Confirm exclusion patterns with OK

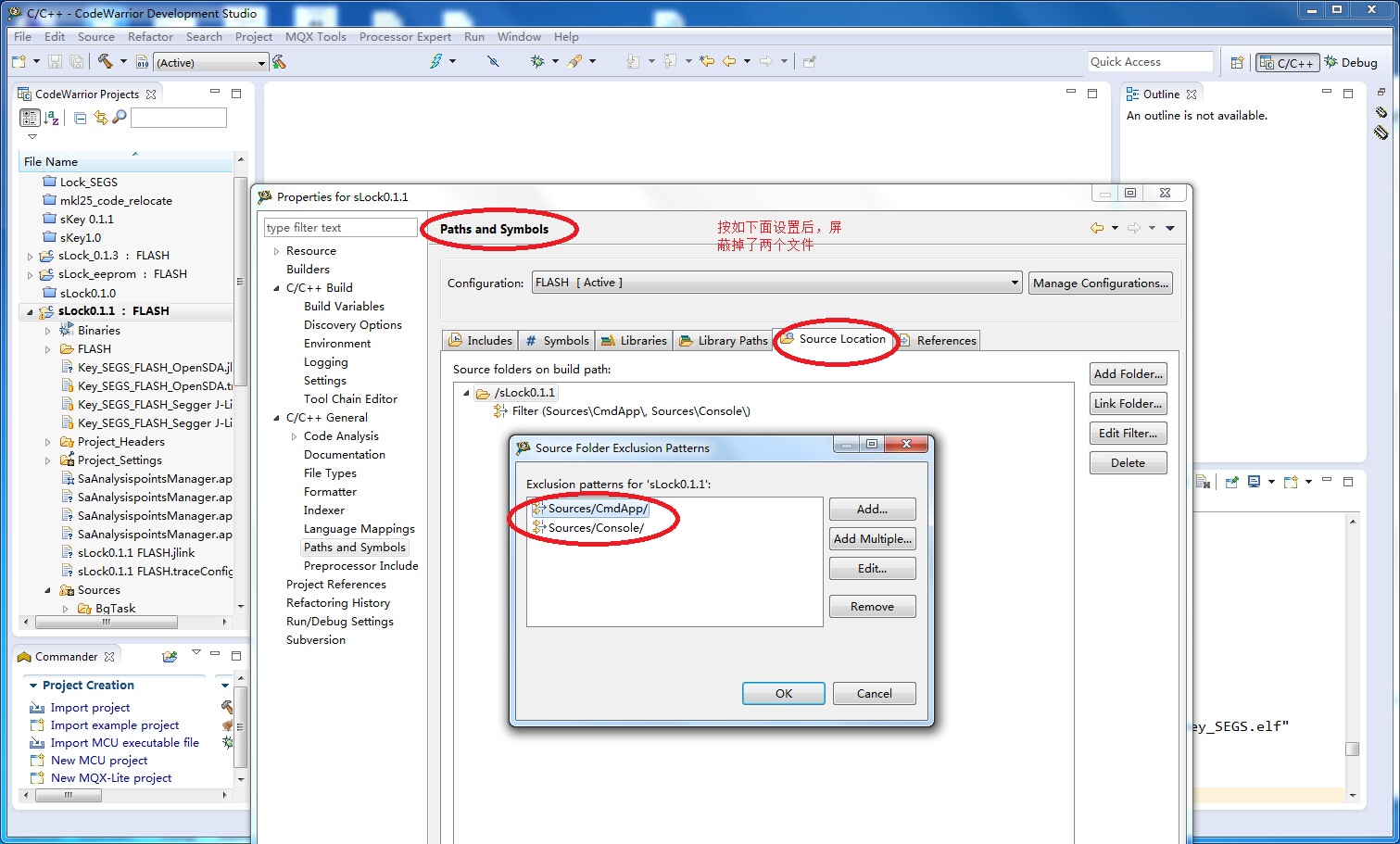point(783,694)
